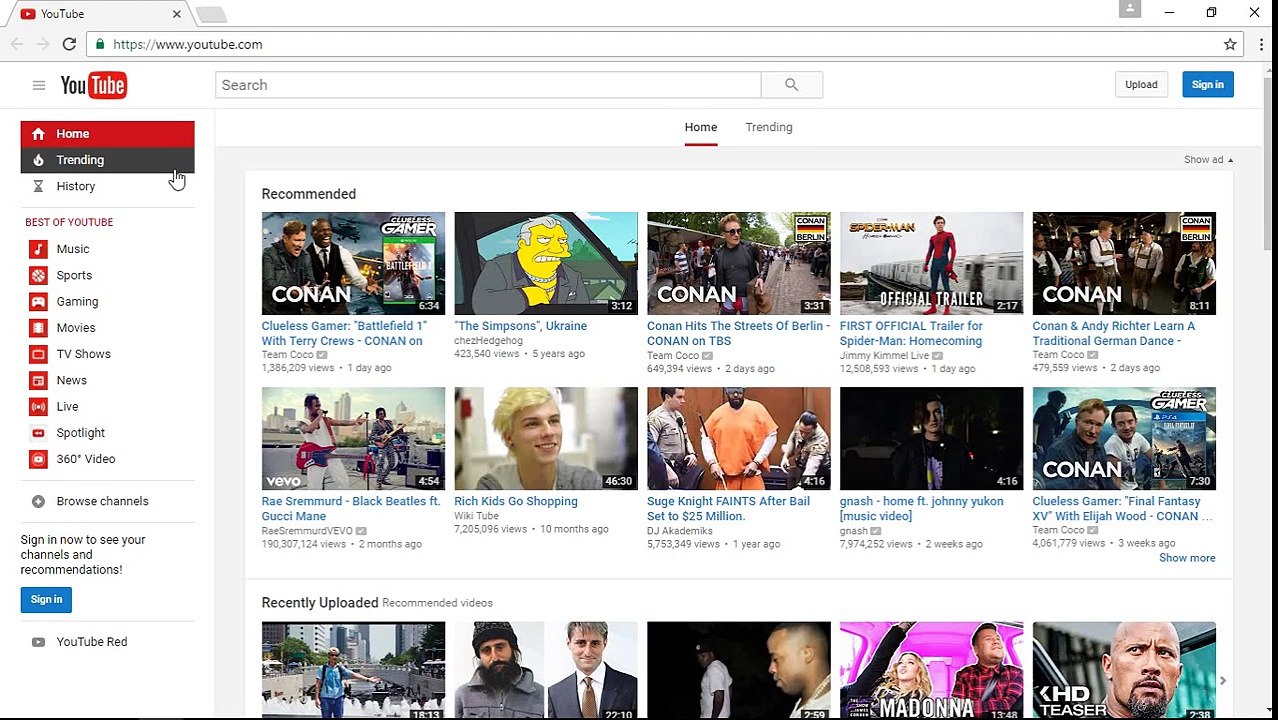Click the browser back arrow

point(17,44)
